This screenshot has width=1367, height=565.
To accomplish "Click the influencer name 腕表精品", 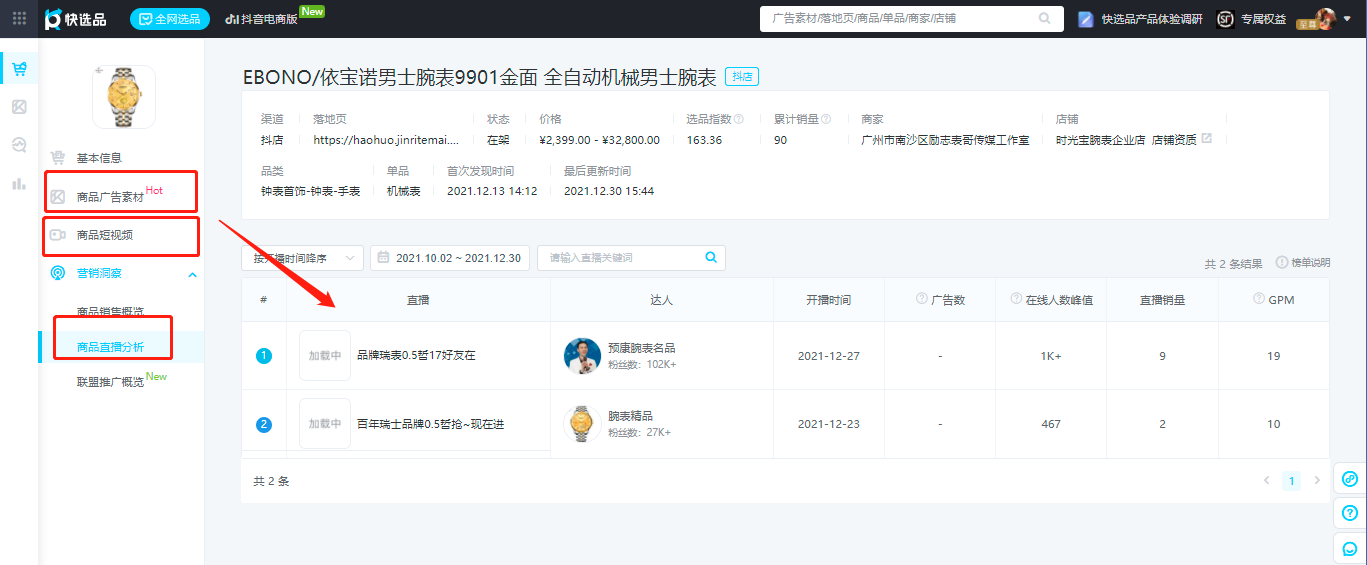I will click(x=630, y=416).
